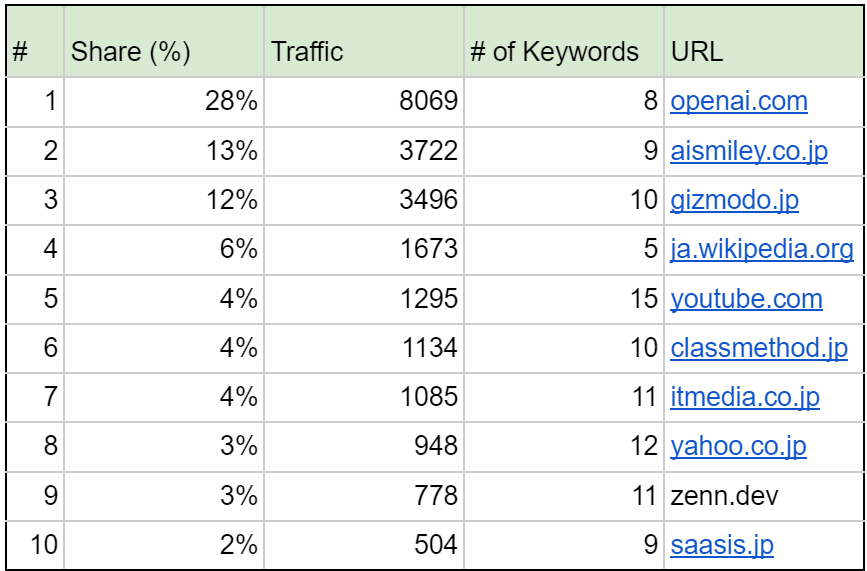This screenshot has height=571, width=867.
Task: Visit the gizmodo.jp link
Action: [734, 200]
